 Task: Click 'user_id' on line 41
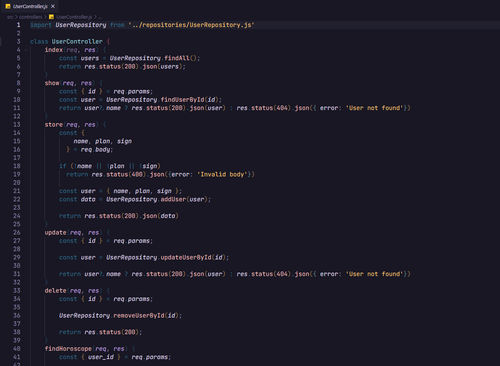coord(101,357)
